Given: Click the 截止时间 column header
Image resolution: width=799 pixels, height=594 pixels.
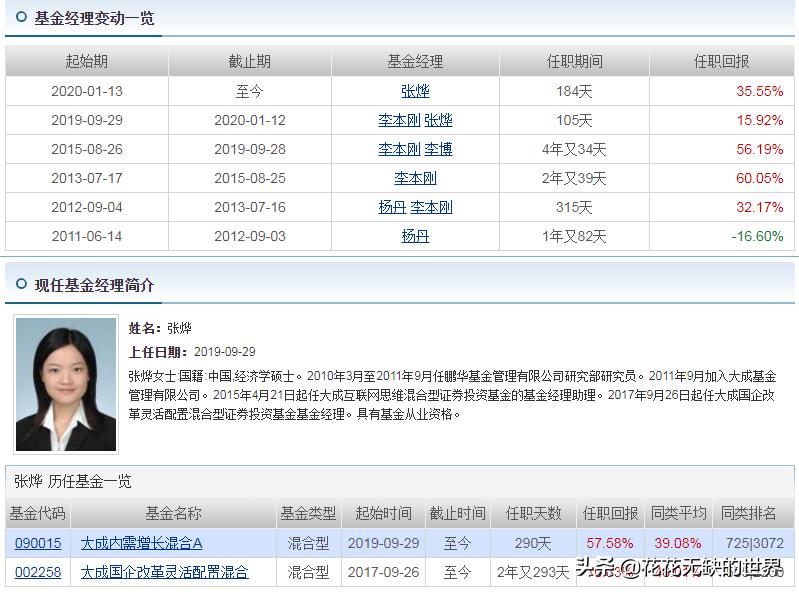Looking at the screenshot, I should [457, 514].
